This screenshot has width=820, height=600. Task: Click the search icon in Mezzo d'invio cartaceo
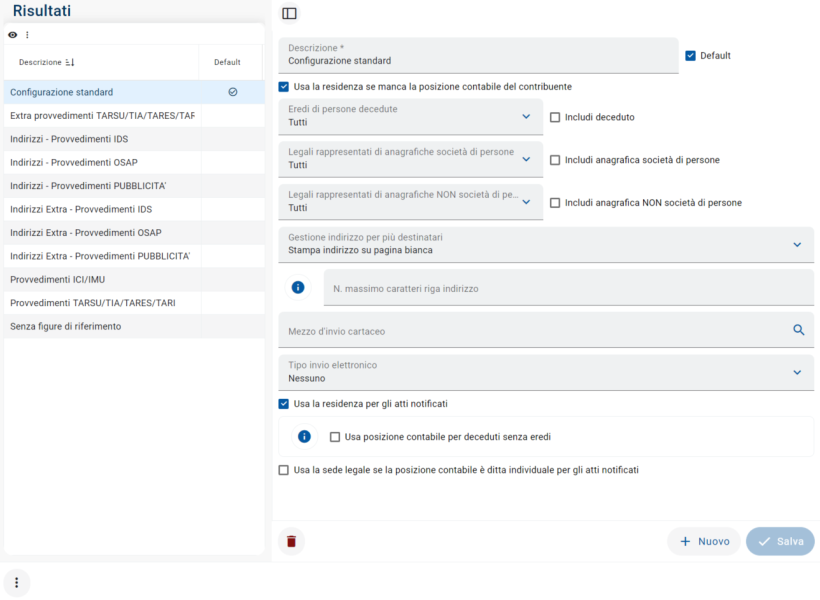798,330
